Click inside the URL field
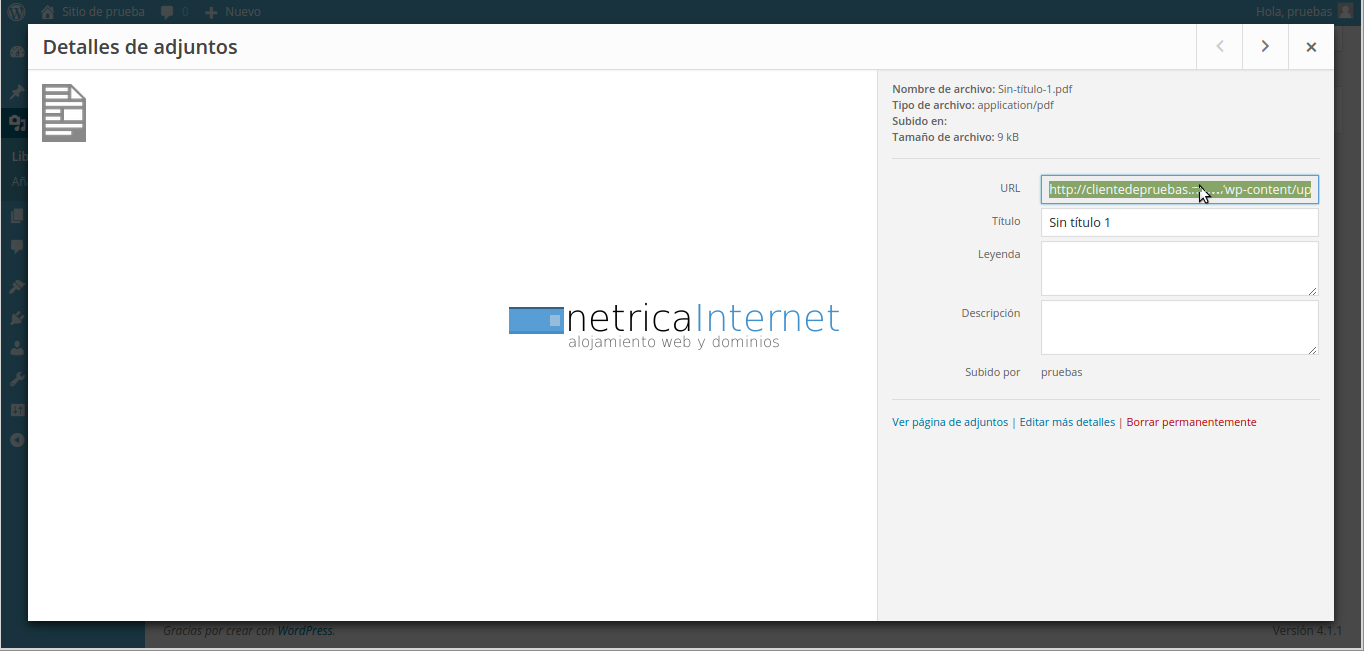 point(1179,190)
